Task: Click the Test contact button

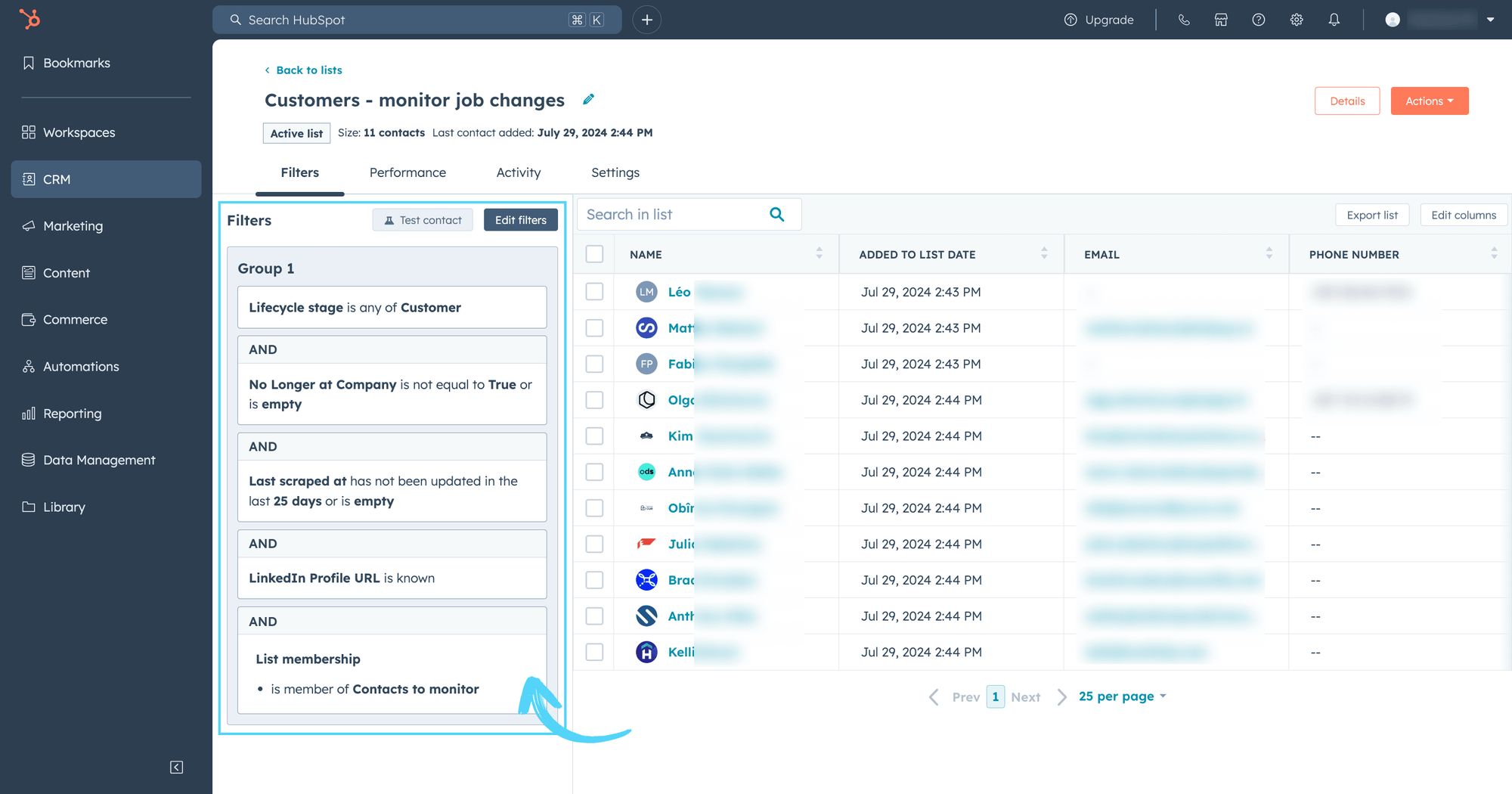Action: (x=423, y=220)
